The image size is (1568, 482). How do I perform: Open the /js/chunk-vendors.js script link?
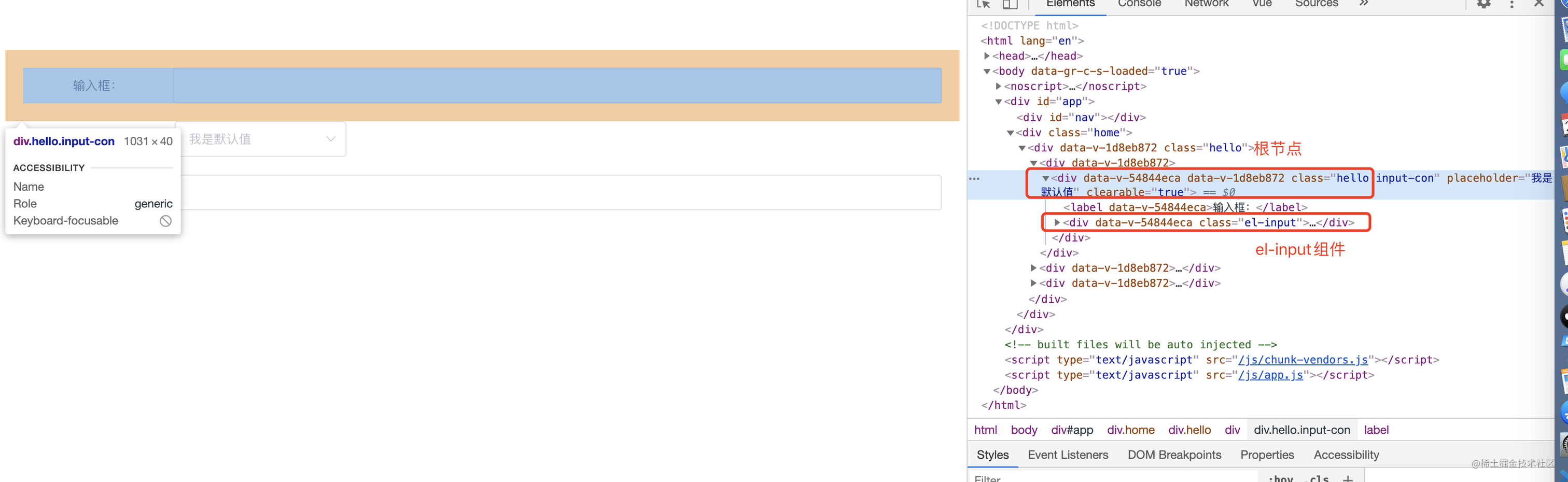coord(1303,360)
